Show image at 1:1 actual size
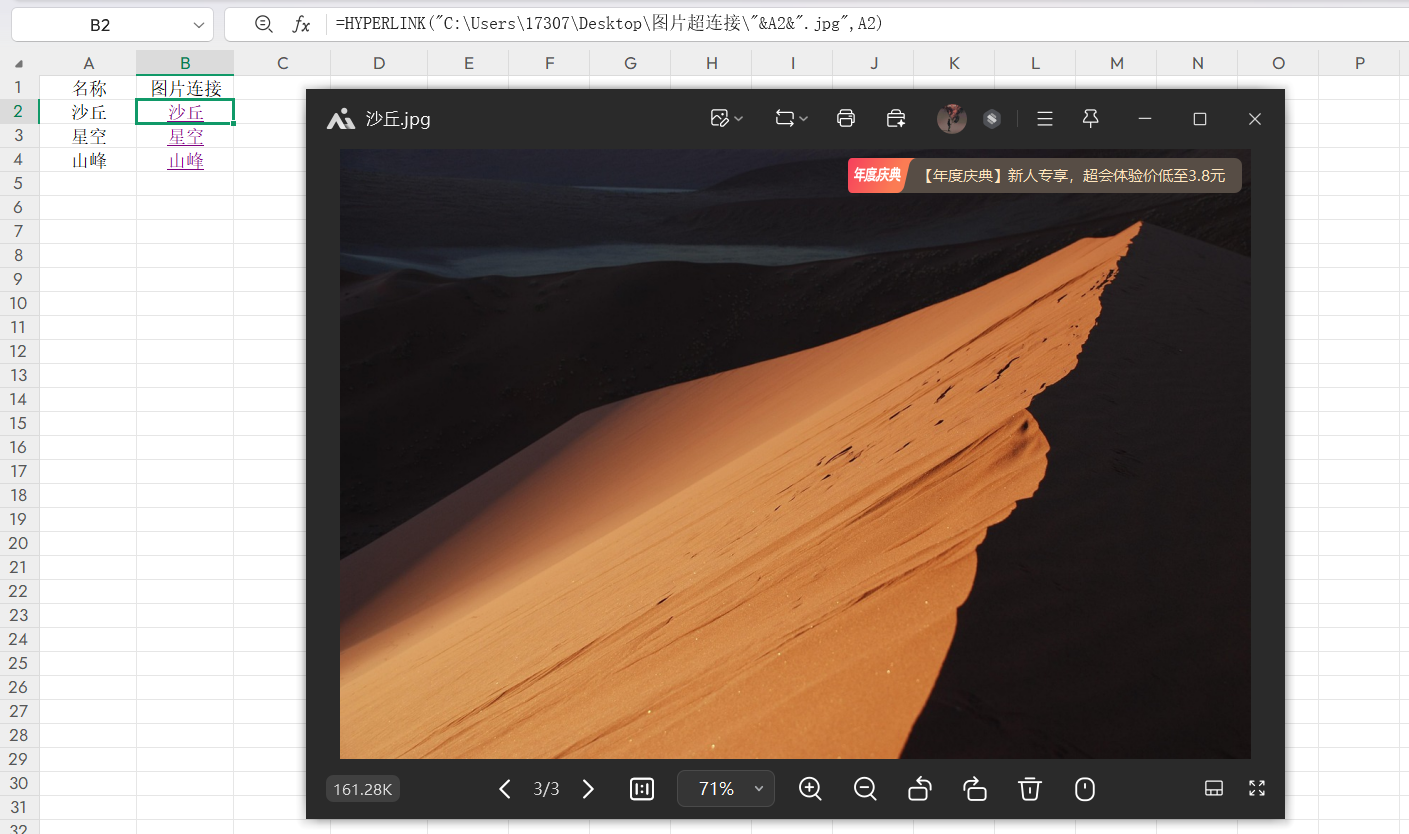The width and height of the screenshot is (1409, 834). [x=642, y=789]
